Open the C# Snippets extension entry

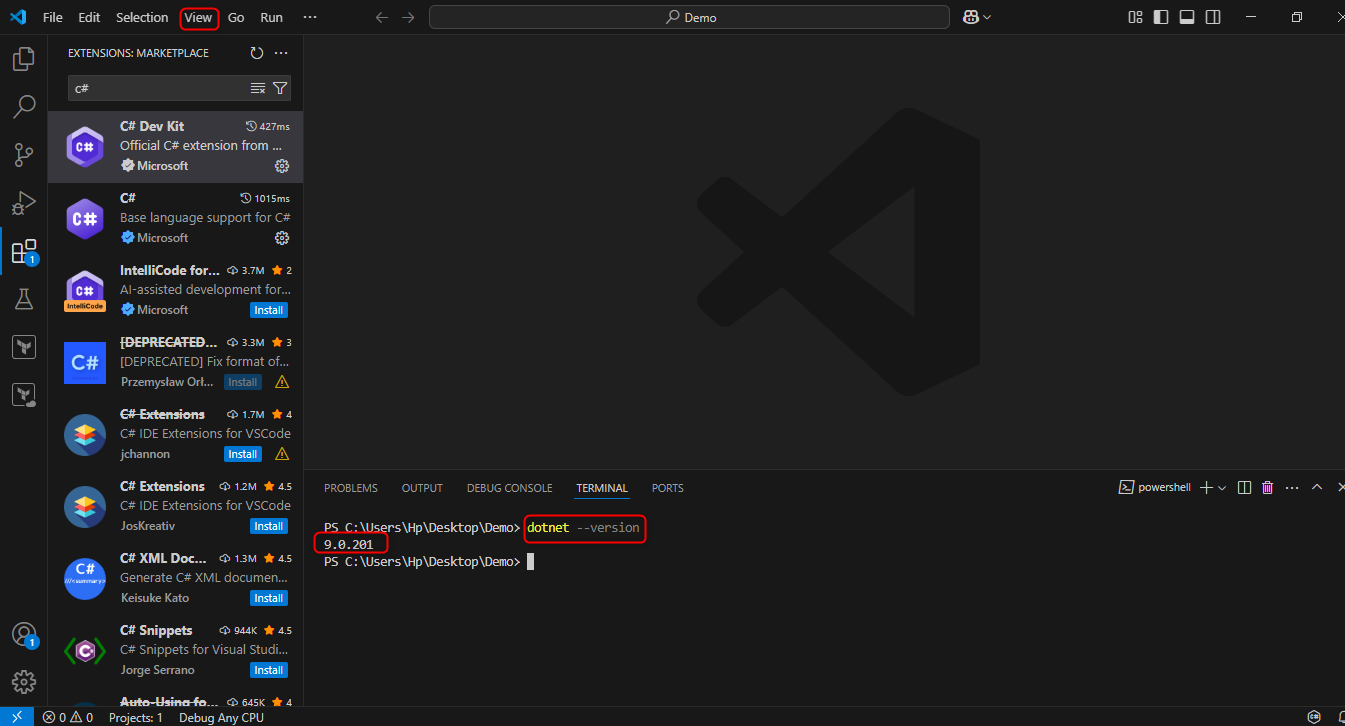pos(175,650)
